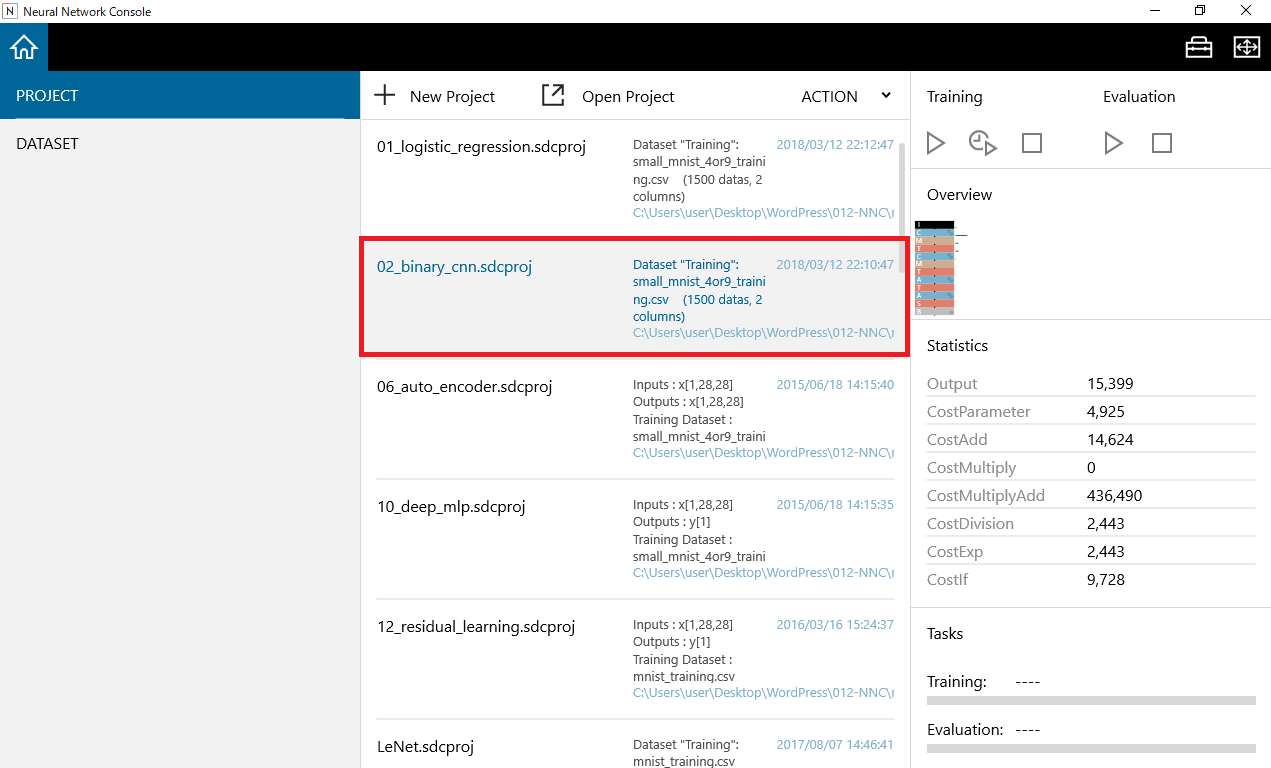This screenshot has height=768, width=1271.
Task: Stop evaluation with the Evaluation stop icon
Action: [1161, 143]
